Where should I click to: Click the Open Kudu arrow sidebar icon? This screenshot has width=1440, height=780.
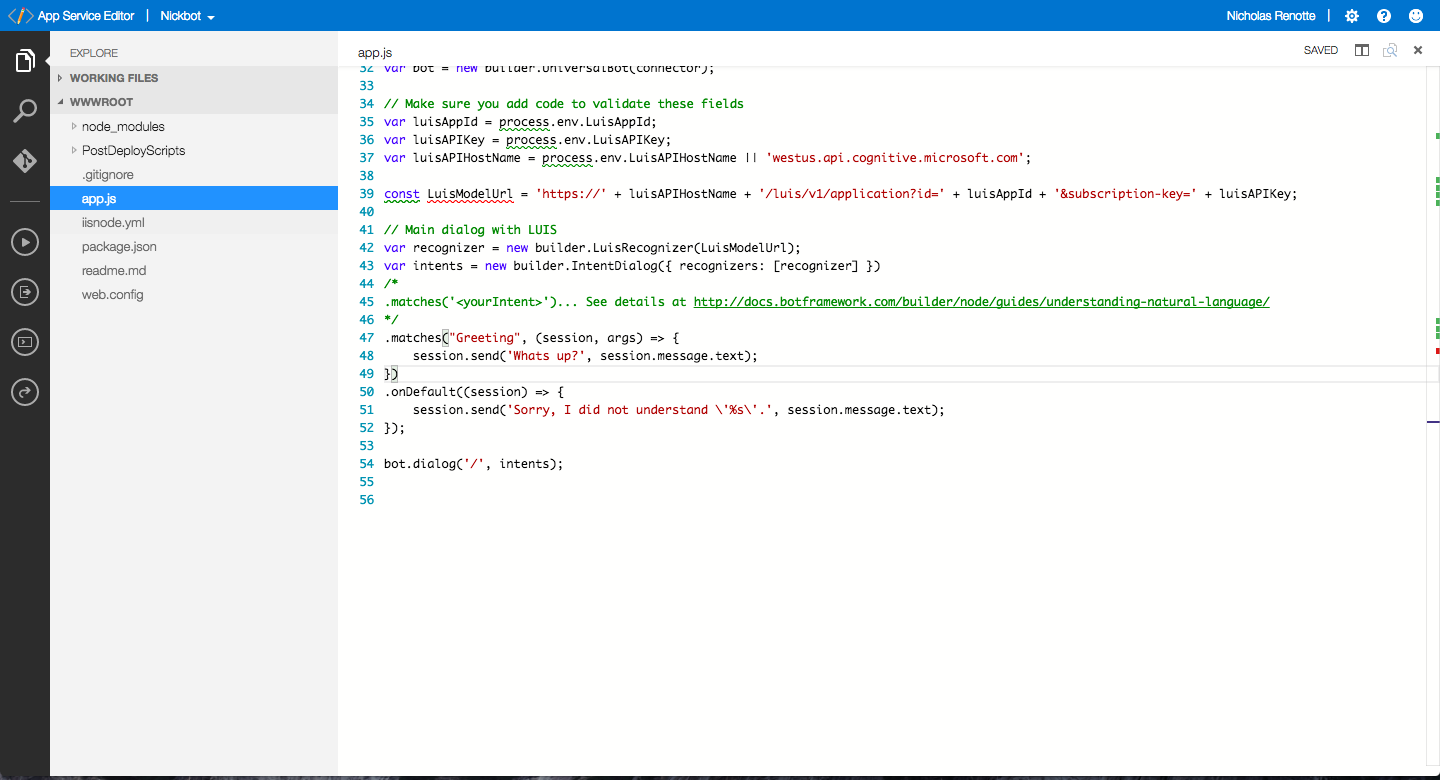[x=25, y=393]
